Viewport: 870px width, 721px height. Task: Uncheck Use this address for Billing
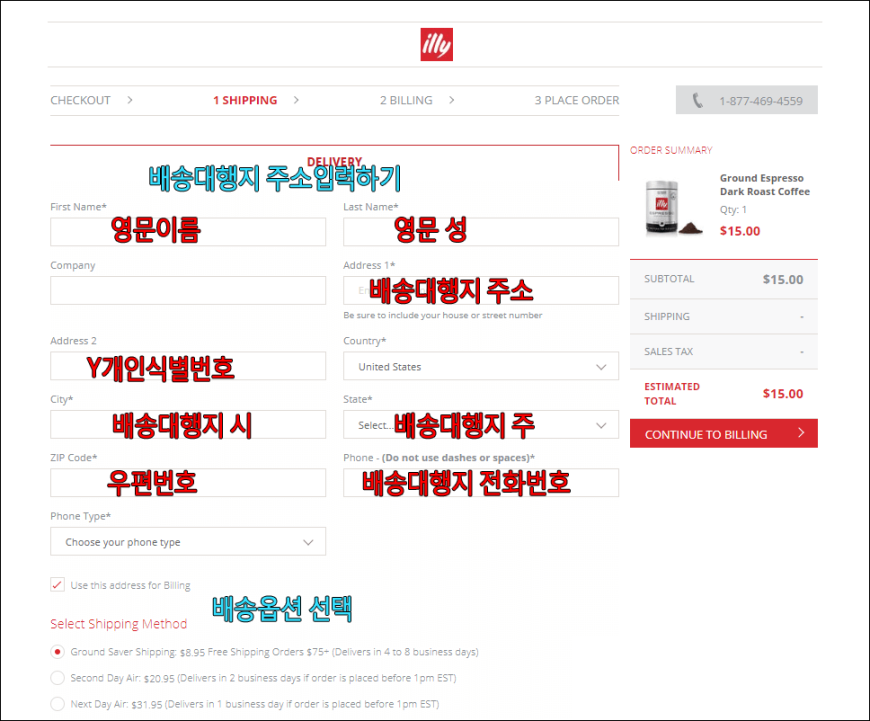[57, 584]
